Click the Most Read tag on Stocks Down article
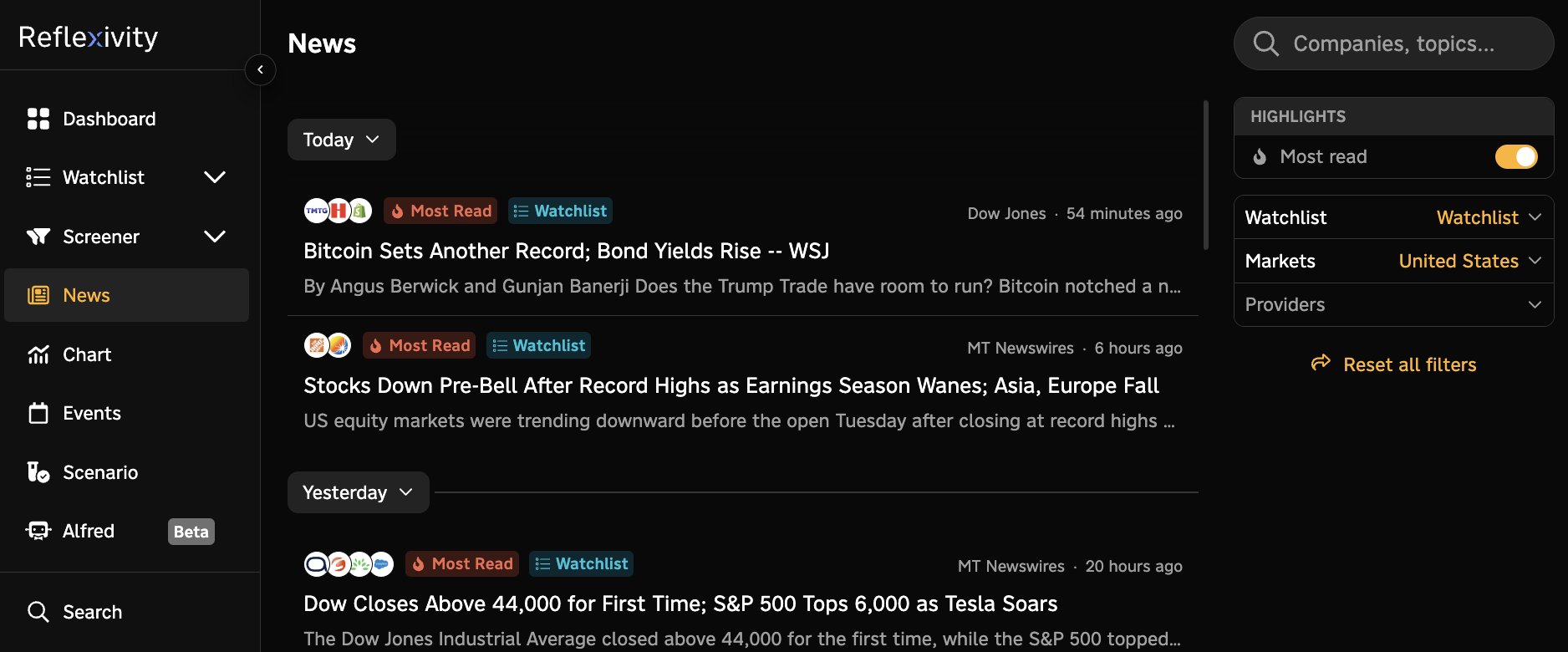The width and height of the screenshot is (1568, 652). pos(419,345)
